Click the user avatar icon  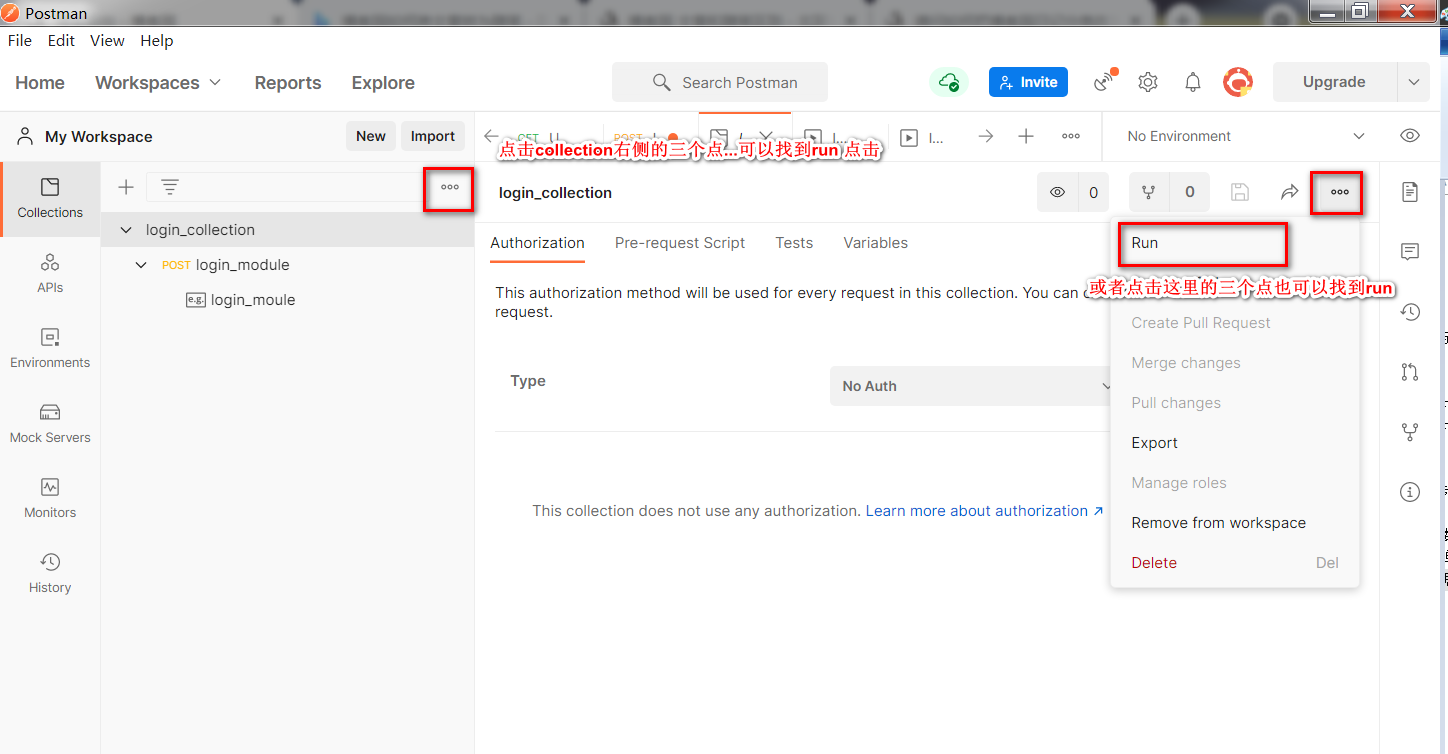pos(1238,82)
